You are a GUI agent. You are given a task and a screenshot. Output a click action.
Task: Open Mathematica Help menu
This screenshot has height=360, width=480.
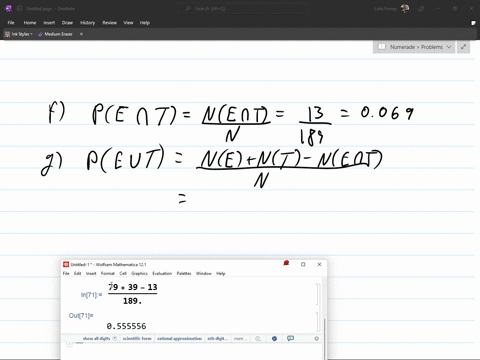tap(221, 273)
